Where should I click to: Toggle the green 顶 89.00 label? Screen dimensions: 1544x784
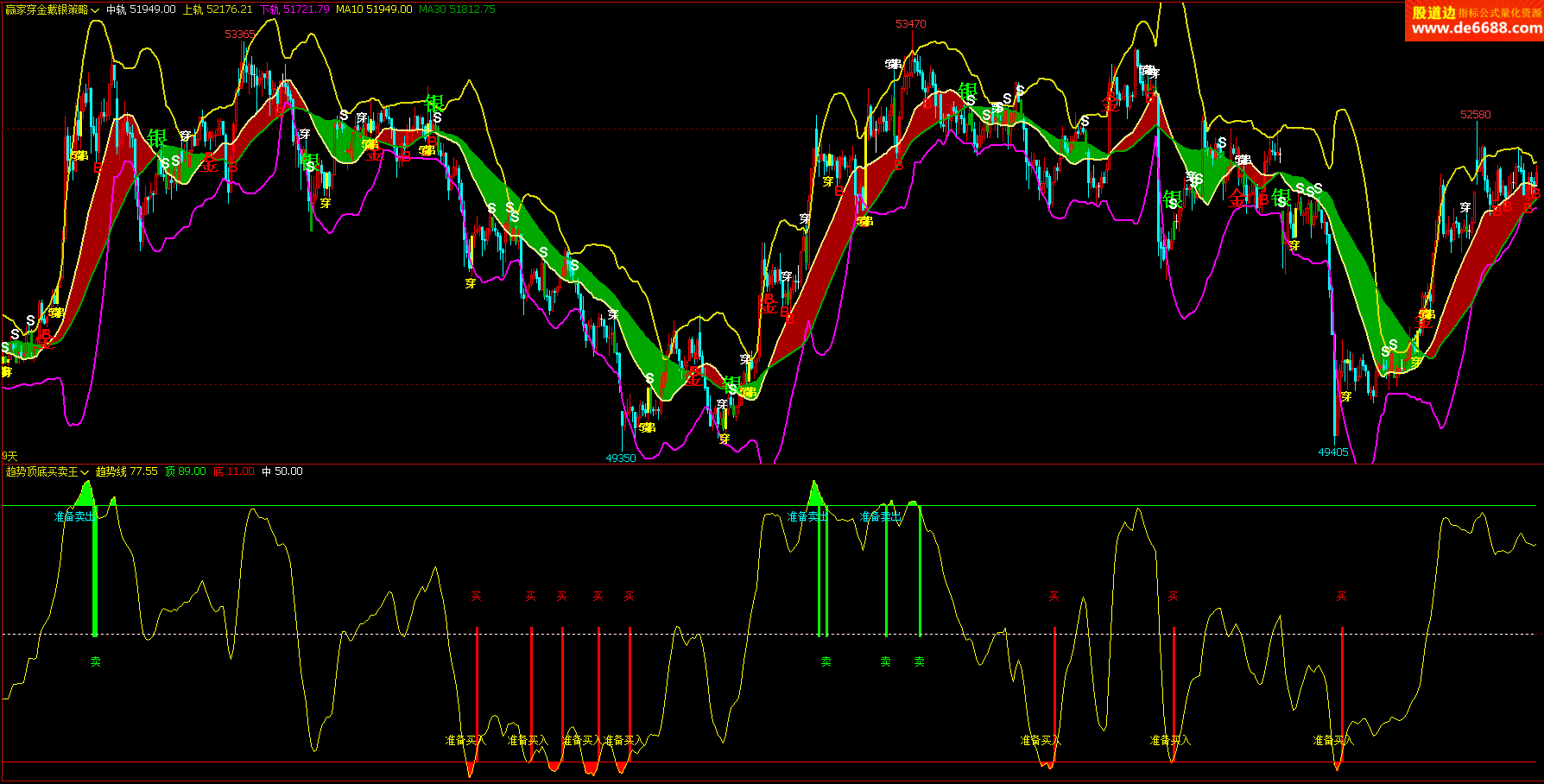185,471
